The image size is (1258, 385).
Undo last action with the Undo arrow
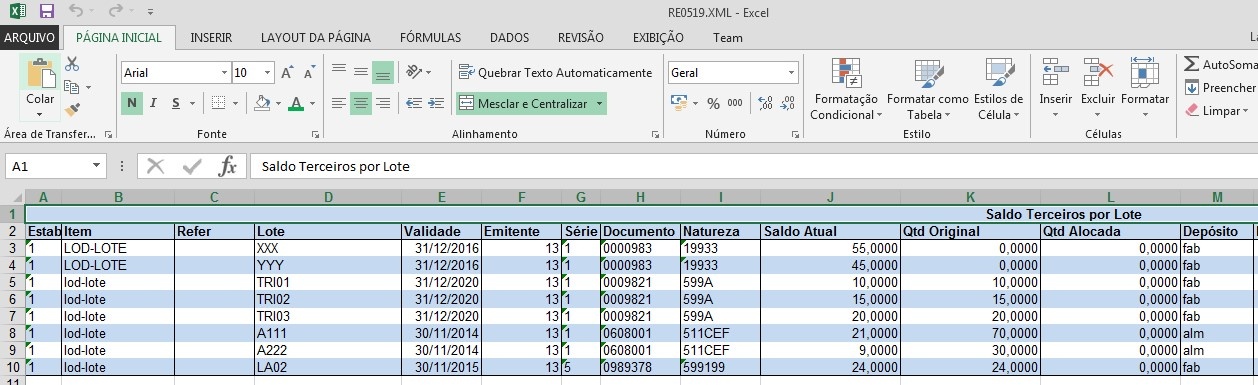pos(77,12)
